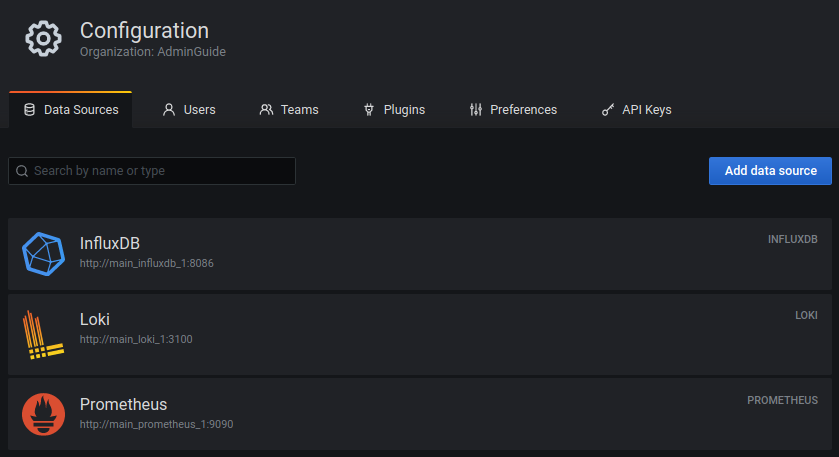The image size is (839, 457).
Task: Switch to the Users tab
Action: [199, 110]
